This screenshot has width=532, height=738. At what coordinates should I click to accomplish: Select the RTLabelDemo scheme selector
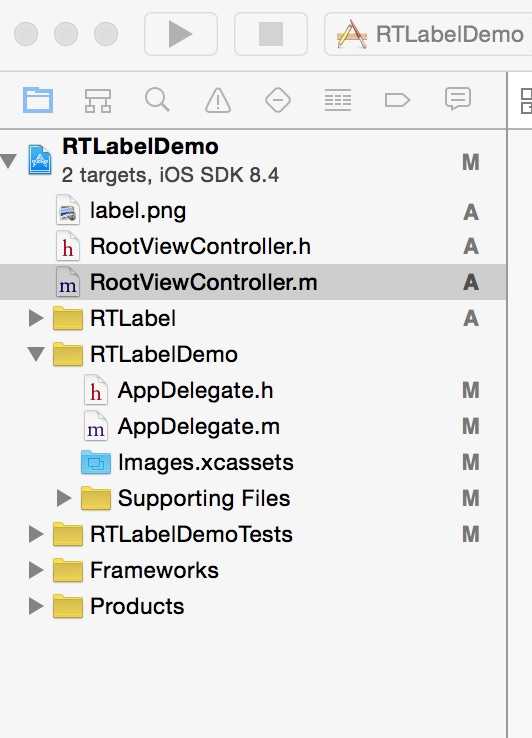click(428, 34)
